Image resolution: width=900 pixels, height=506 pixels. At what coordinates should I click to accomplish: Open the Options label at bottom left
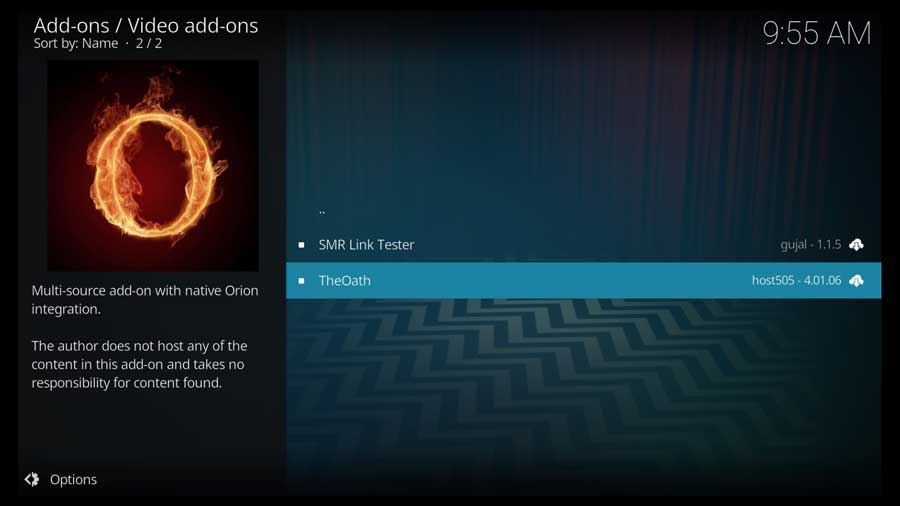73,480
